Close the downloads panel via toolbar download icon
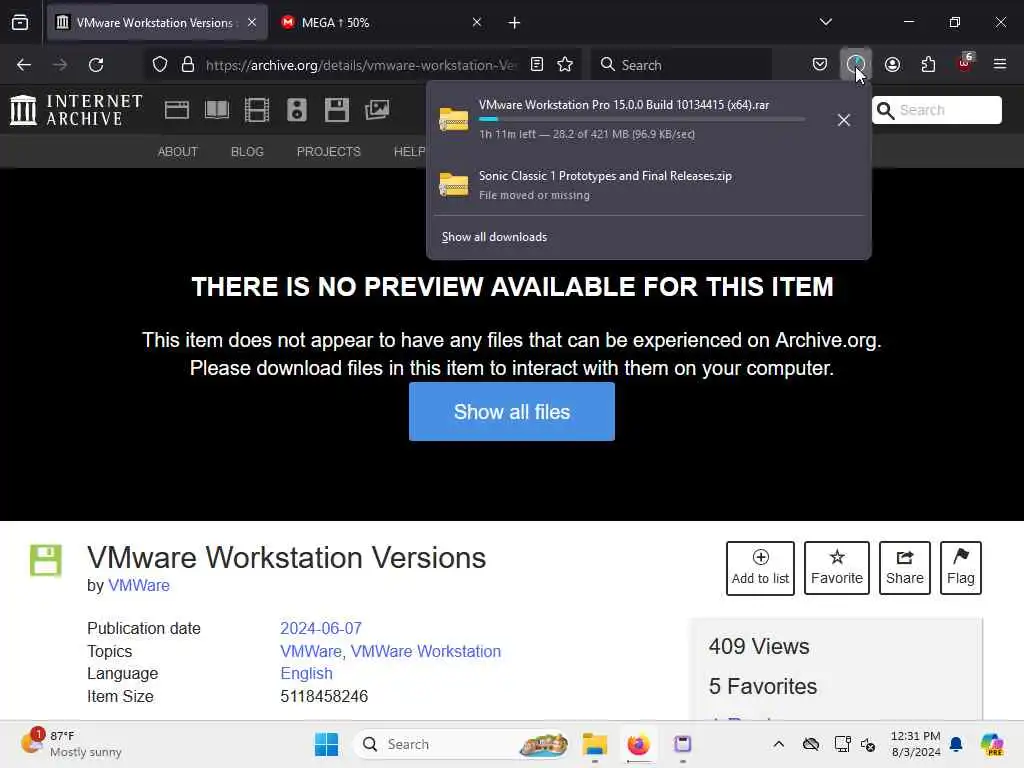The width and height of the screenshot is (1024, 768). (856, 65)
